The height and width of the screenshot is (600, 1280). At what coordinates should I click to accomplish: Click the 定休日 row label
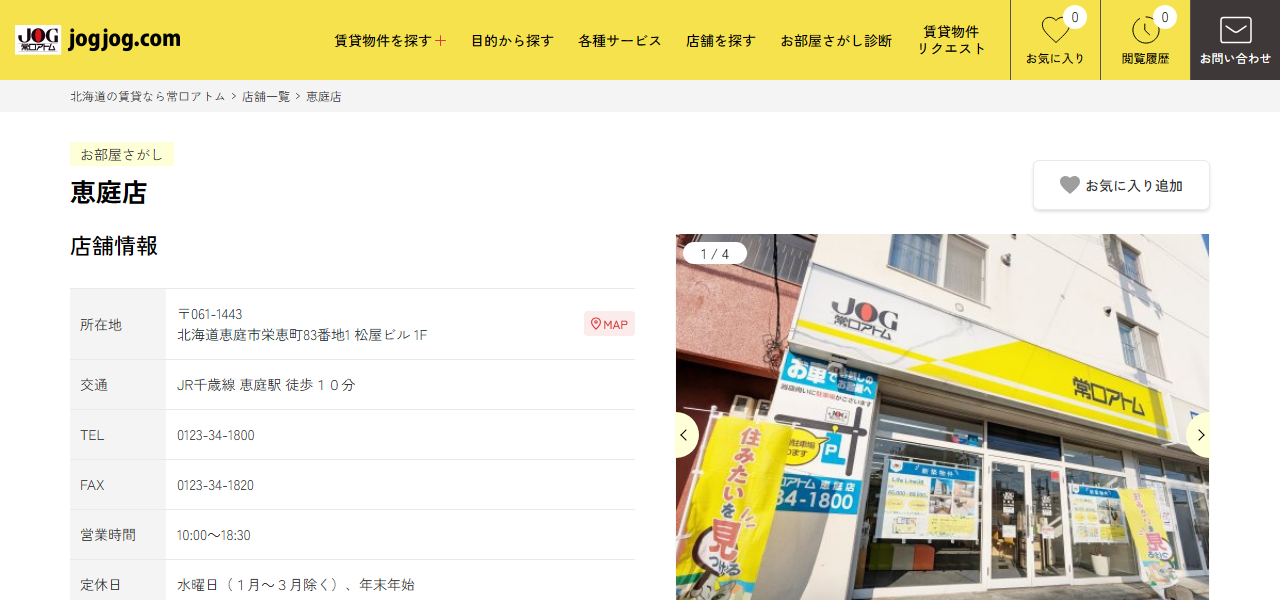(x=101, y=585)
